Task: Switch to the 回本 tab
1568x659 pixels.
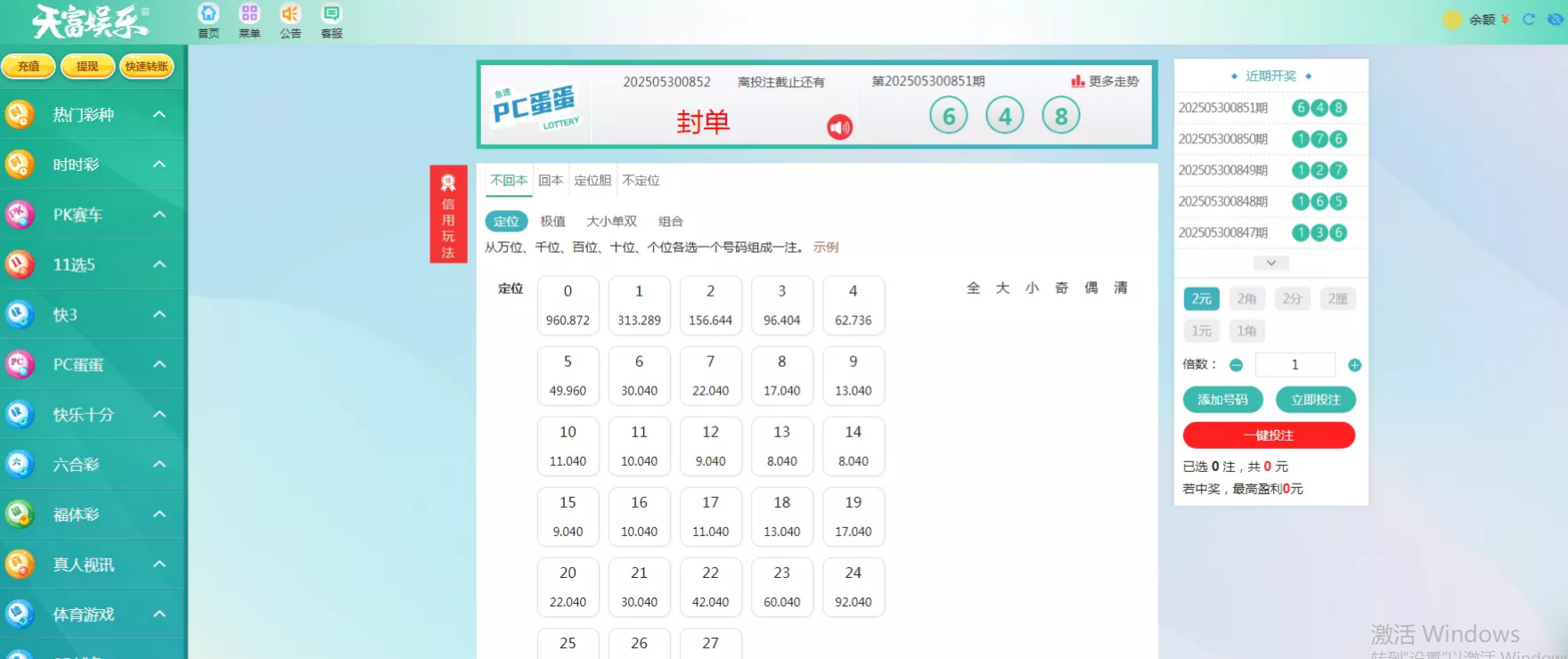Action: click(x=551, y=181)
